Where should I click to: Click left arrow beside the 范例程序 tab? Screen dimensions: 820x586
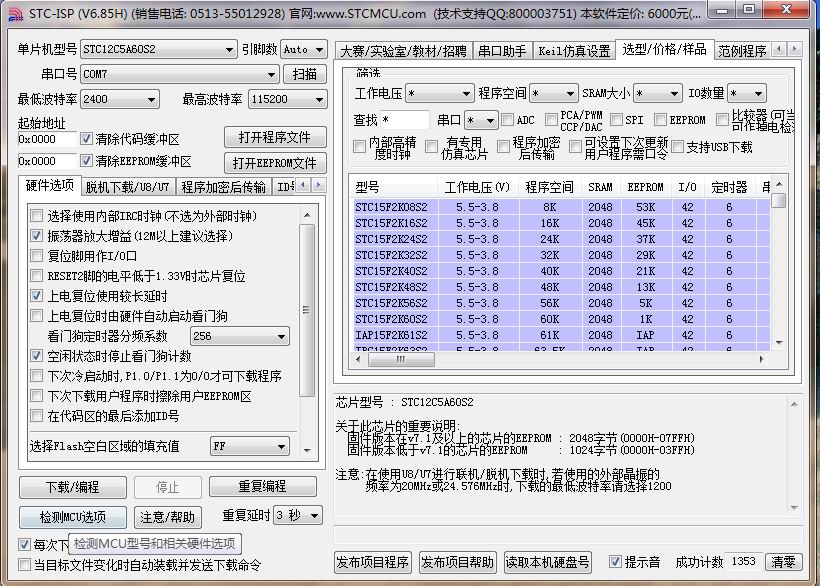tap(779, 49)
